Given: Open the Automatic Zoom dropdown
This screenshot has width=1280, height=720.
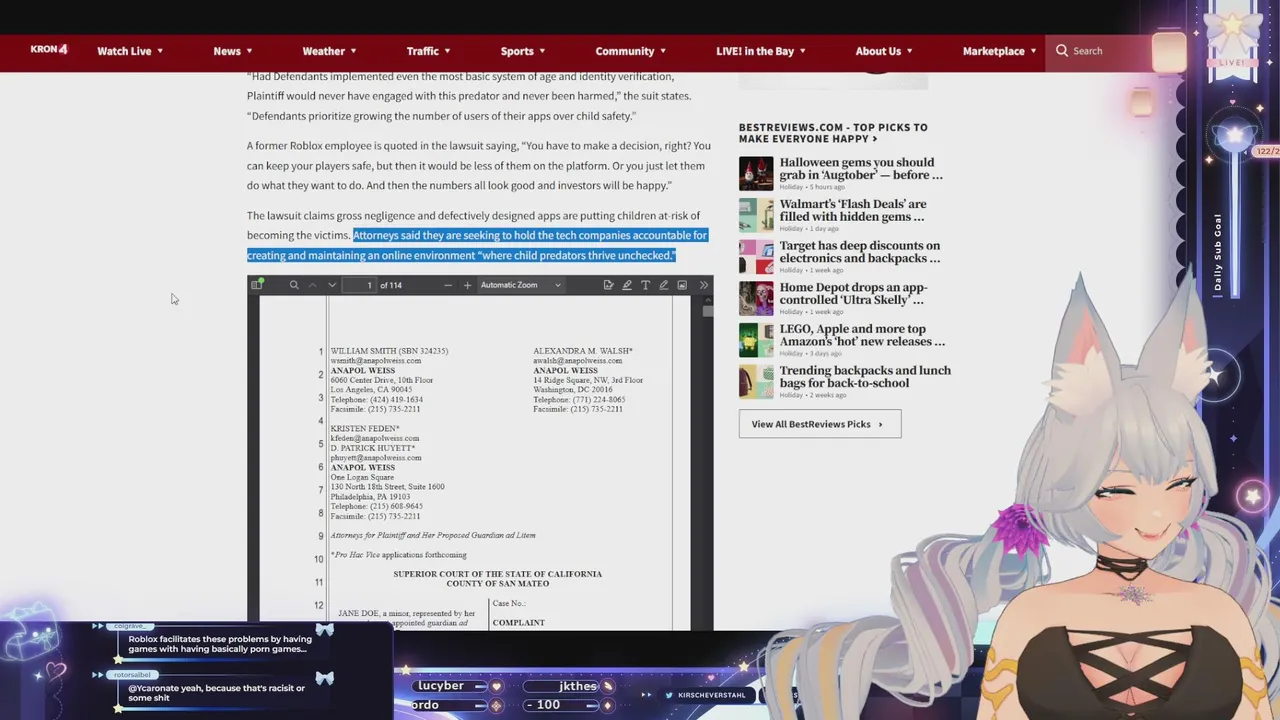Looking at the screenshot, I should click(520, 285).
